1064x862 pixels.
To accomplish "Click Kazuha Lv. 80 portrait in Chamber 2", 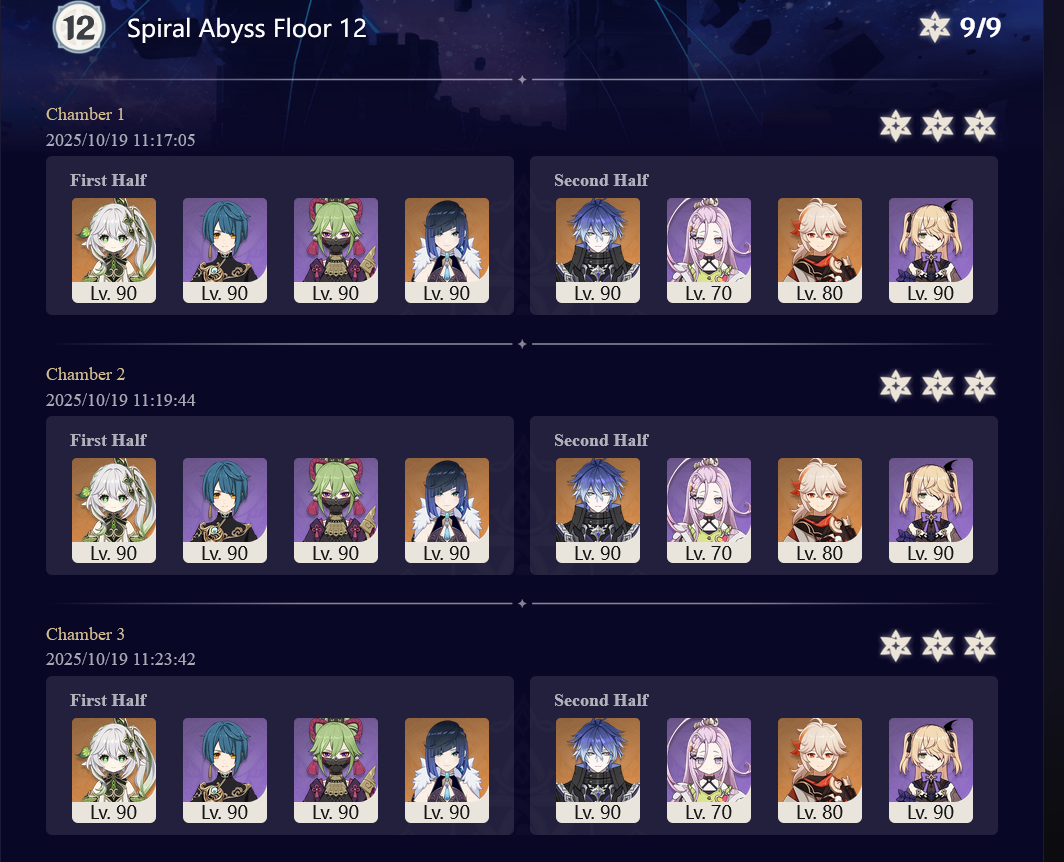I will [820, 510].
